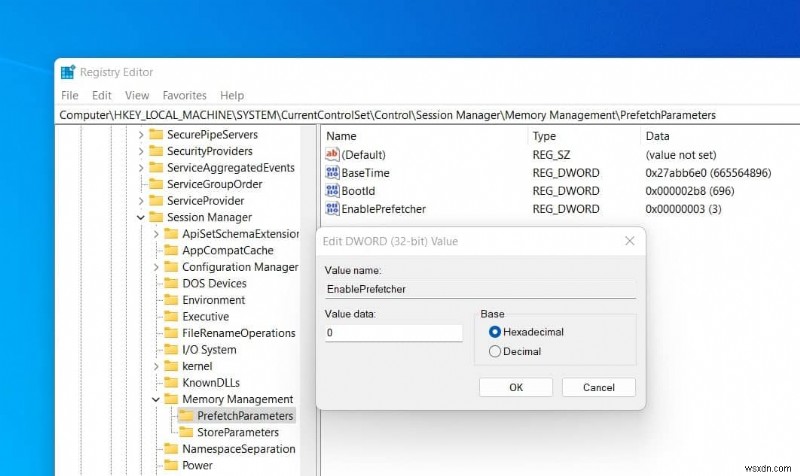
Task: Open the File menu
Action: pos(69,95)
